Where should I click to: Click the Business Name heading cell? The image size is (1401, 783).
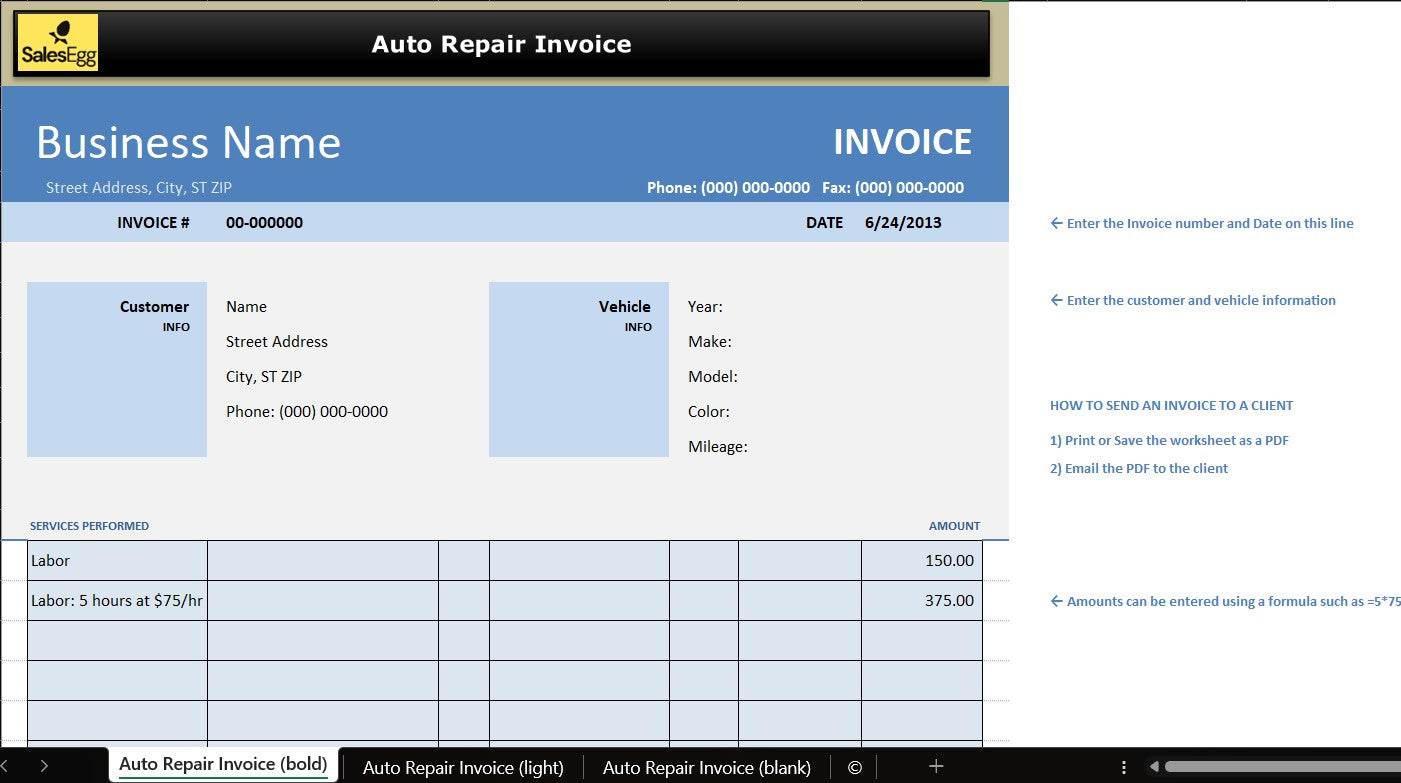pos(189,143)
